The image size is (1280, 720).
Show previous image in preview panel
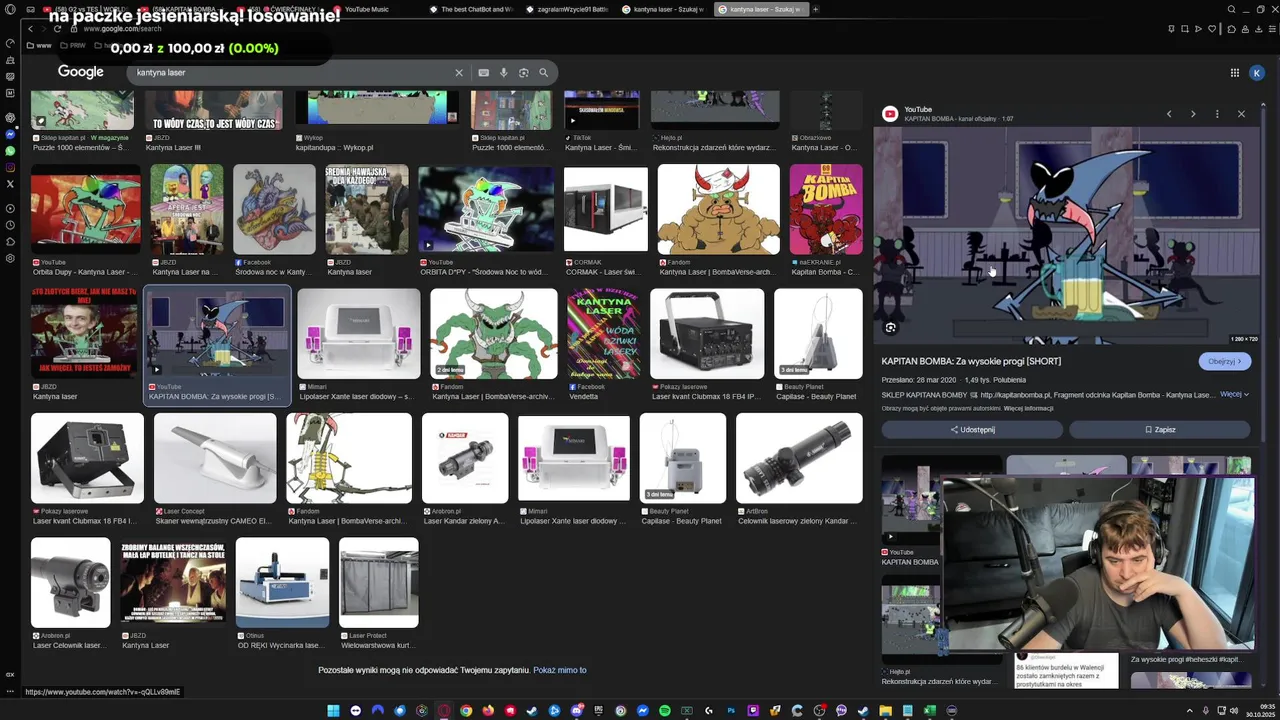coord(1169,114)
